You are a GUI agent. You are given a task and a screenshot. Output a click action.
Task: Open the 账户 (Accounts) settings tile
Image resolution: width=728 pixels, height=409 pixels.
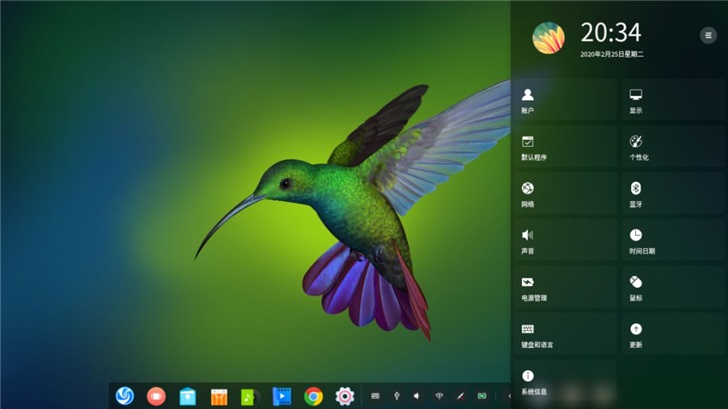[x=565, y=100]
